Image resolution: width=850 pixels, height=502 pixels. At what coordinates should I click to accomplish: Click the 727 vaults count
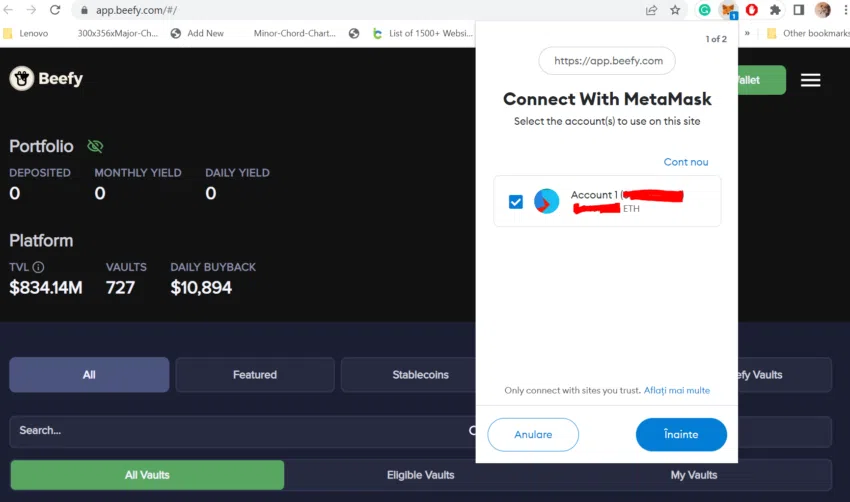120,287
